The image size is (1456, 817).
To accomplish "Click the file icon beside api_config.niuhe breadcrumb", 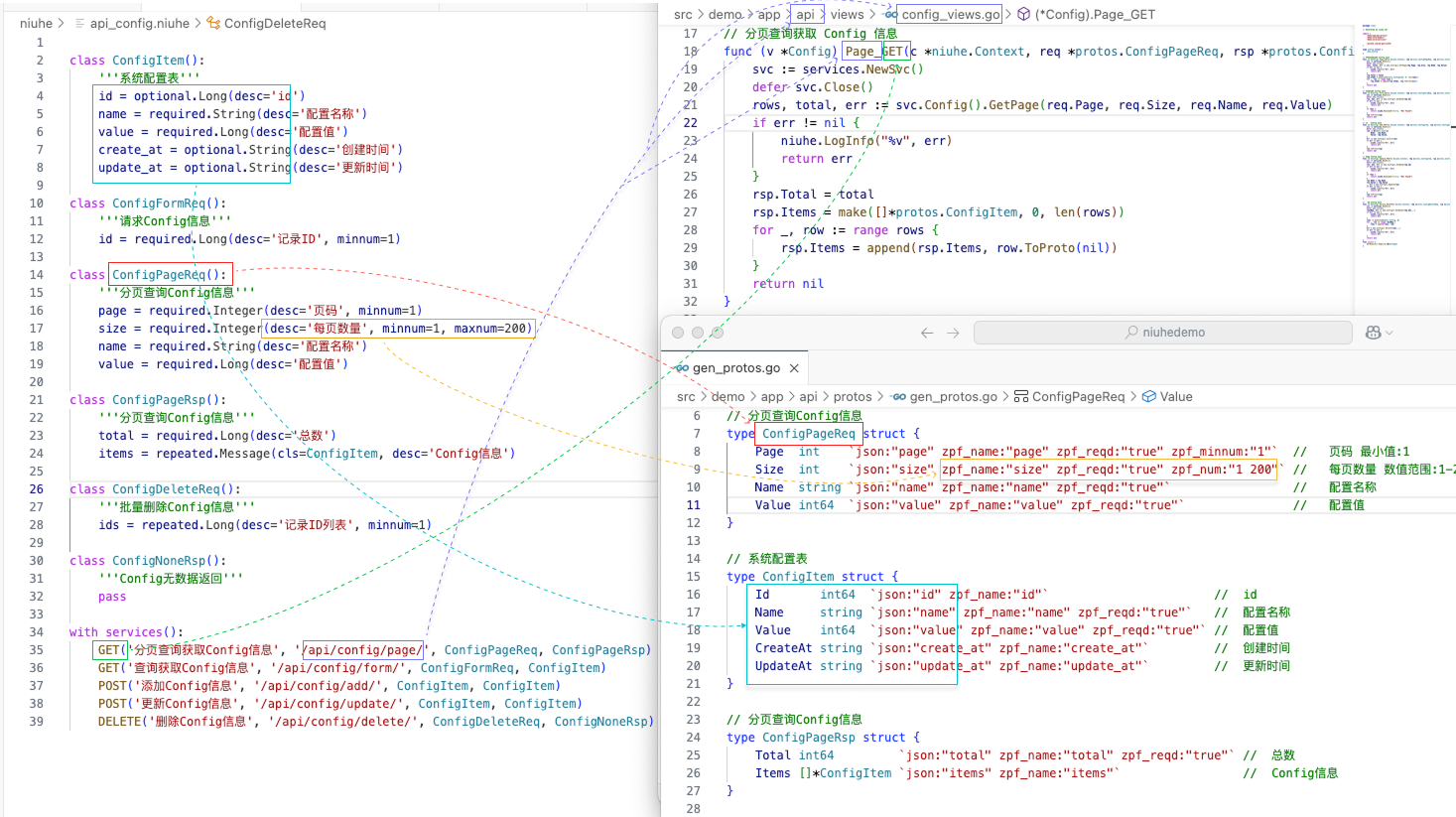I will 79,23.
